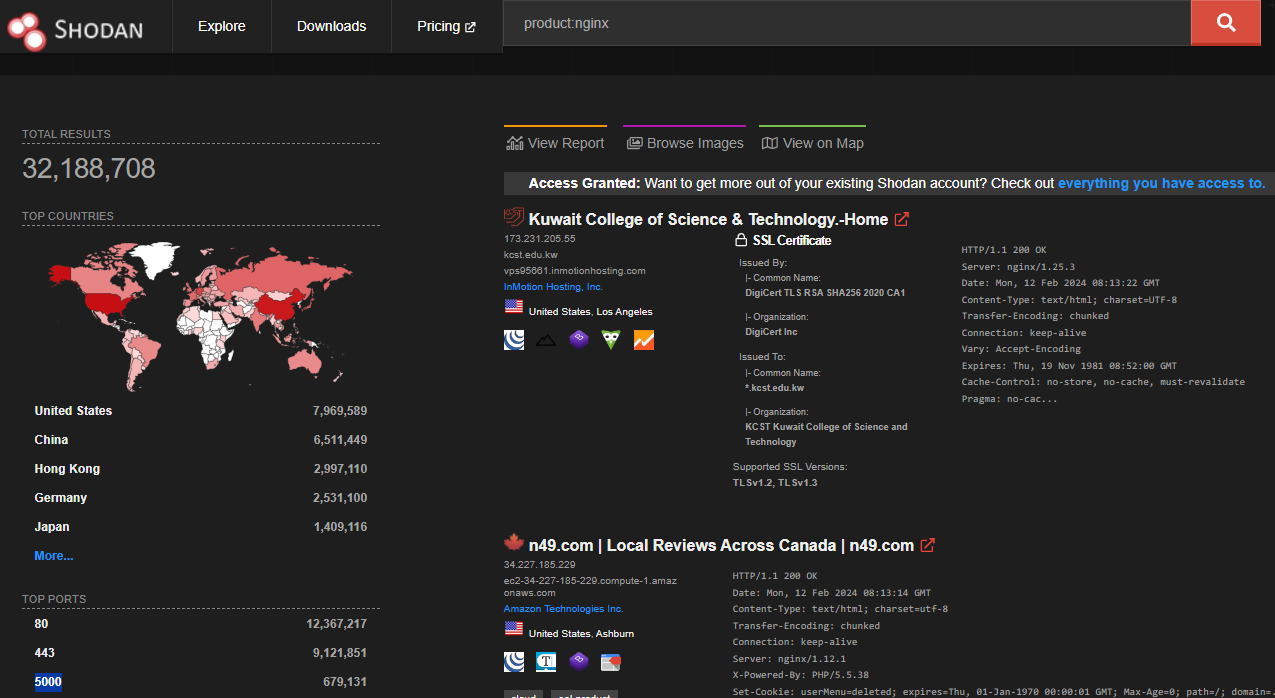Click the Kuwait College site favicon
The height and width of the screenshot is (698, 1275).
click(513, 217)
